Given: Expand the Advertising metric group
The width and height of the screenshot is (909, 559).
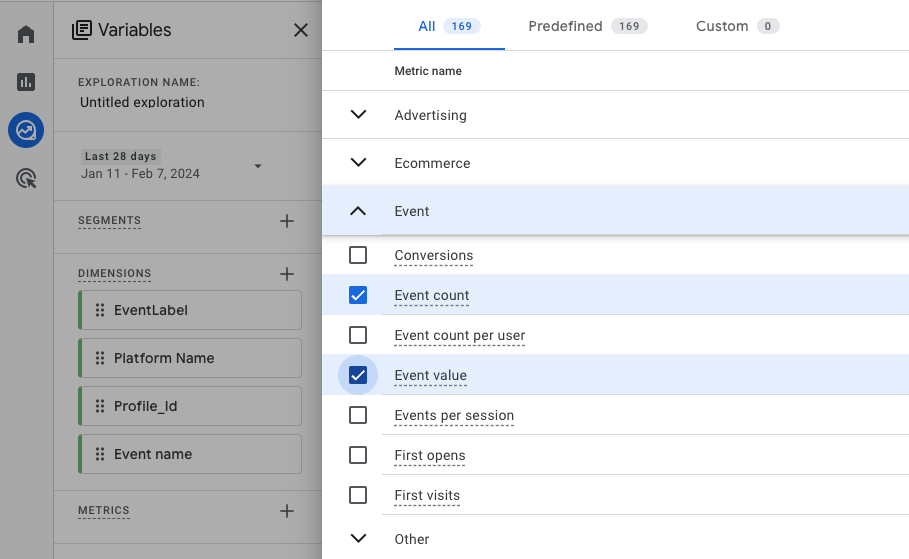Looking at the screenshot, I should [358, 115].
